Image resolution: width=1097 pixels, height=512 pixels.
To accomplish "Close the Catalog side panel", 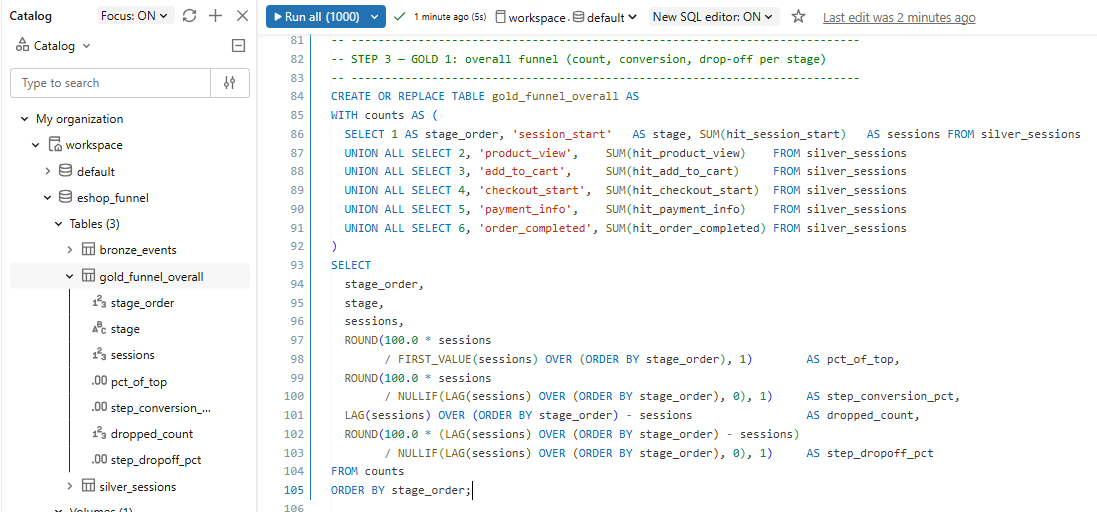I will [x=242, y=16].
